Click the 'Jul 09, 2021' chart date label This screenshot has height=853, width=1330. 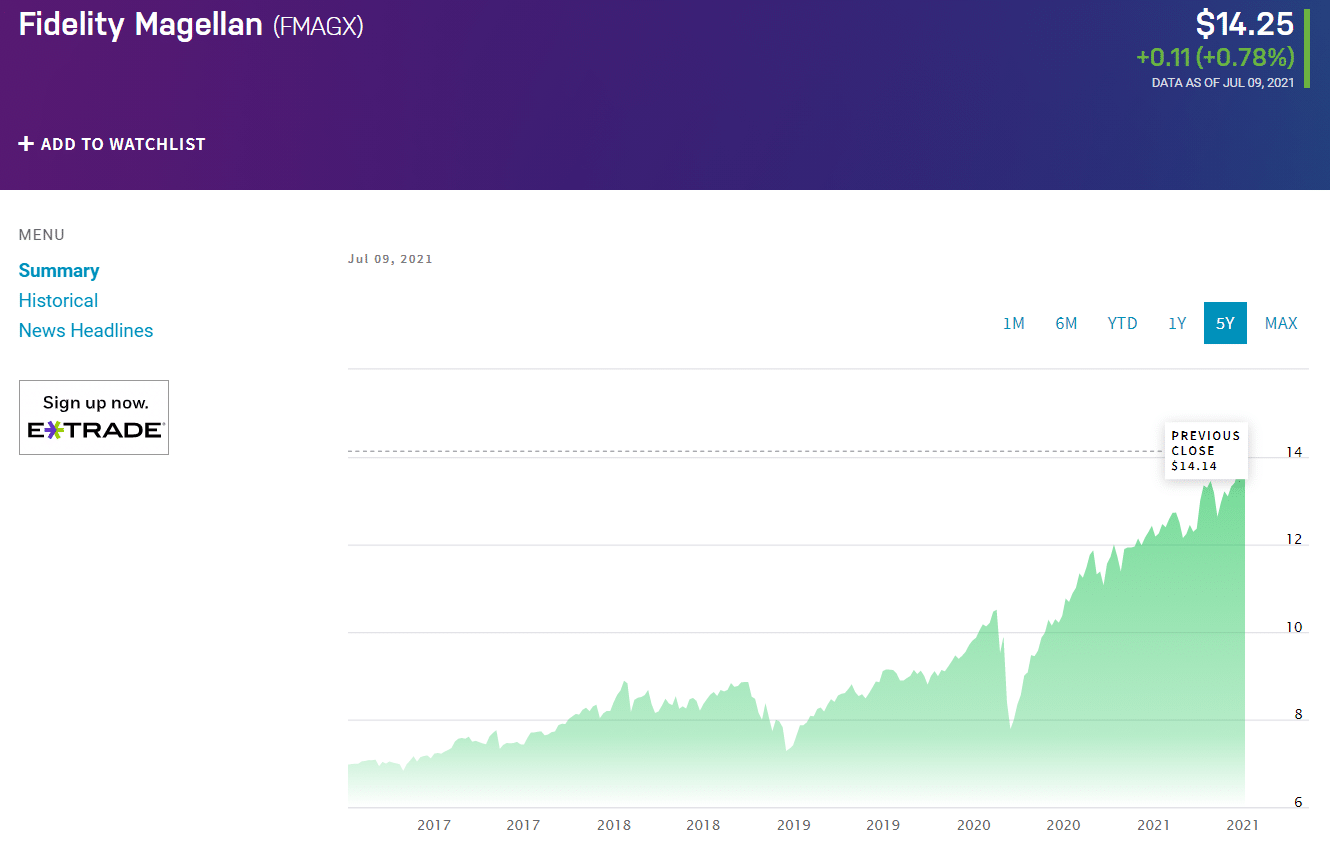(x=390, y=259)
